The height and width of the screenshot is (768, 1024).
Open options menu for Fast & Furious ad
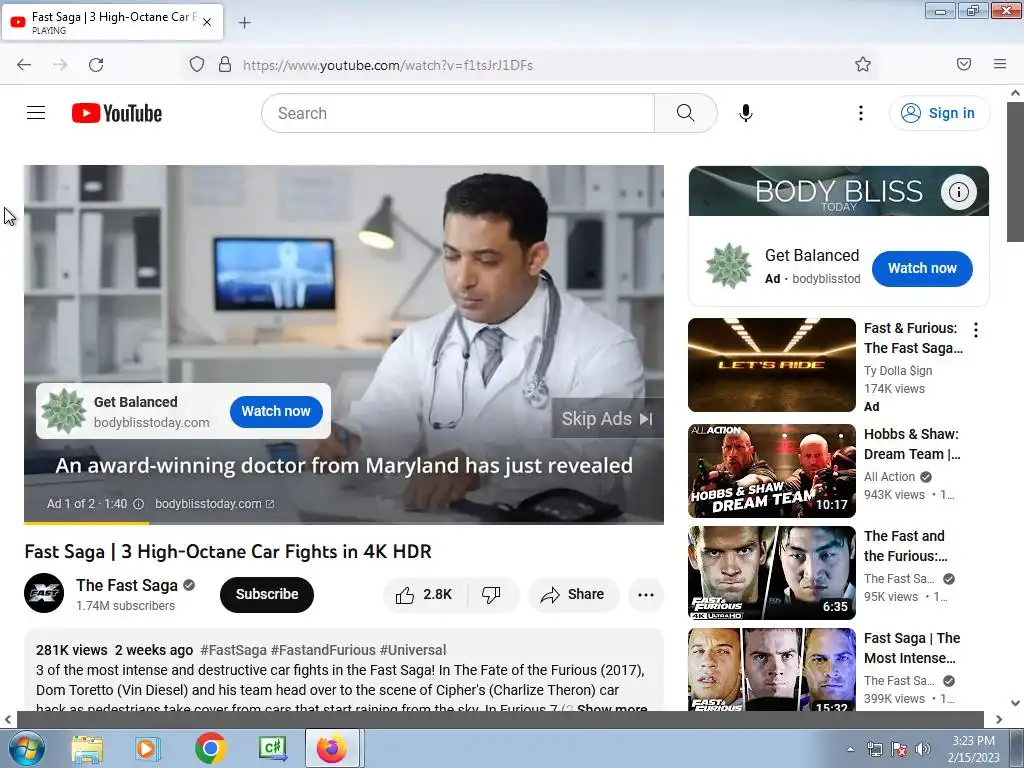(976, 330)
